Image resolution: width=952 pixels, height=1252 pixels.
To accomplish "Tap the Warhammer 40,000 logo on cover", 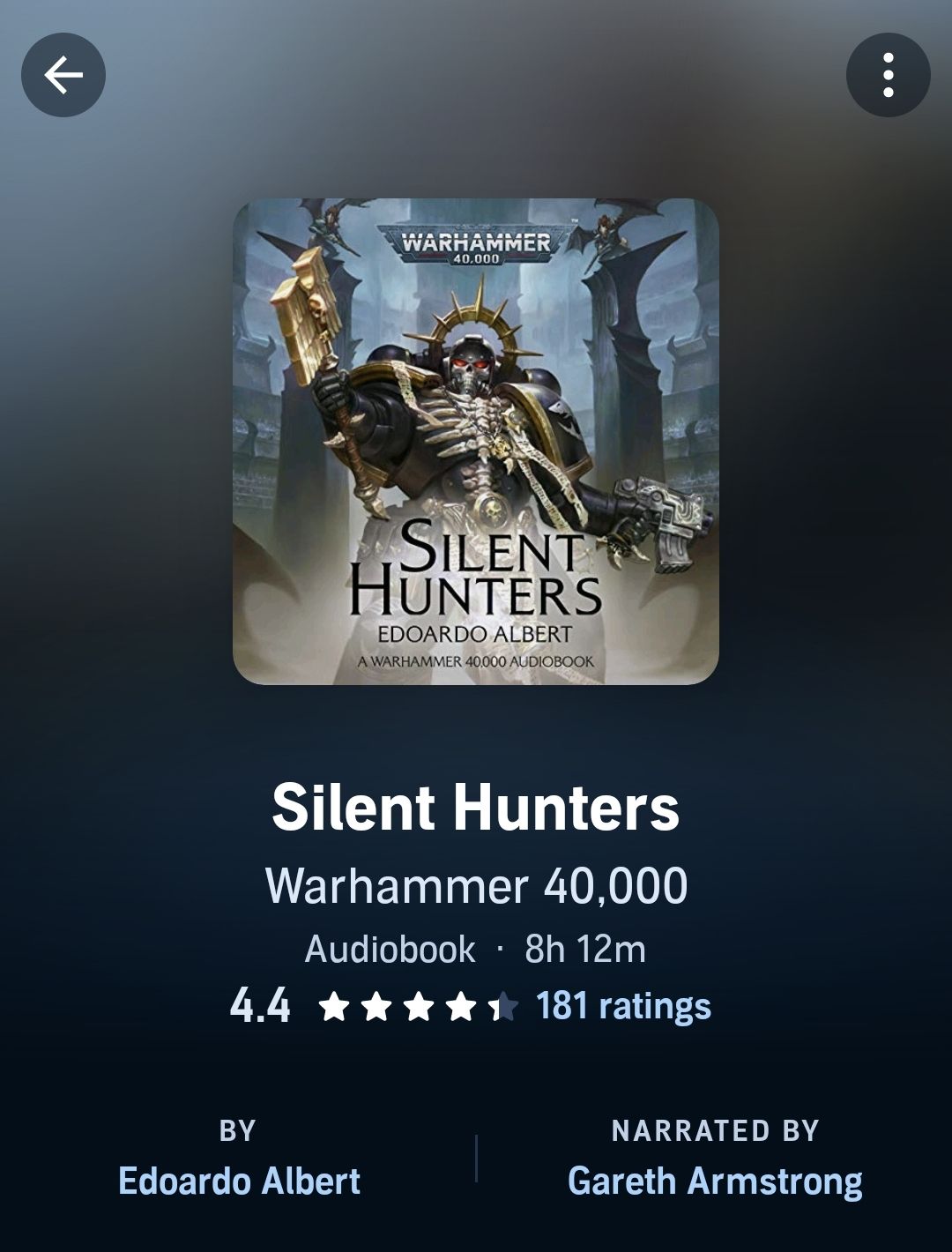I will click(x=476, y=244).
